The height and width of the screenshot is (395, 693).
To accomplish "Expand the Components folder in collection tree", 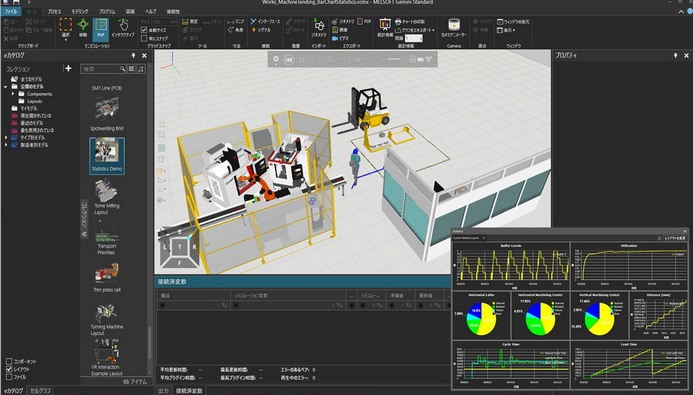I will pos(13,94).
